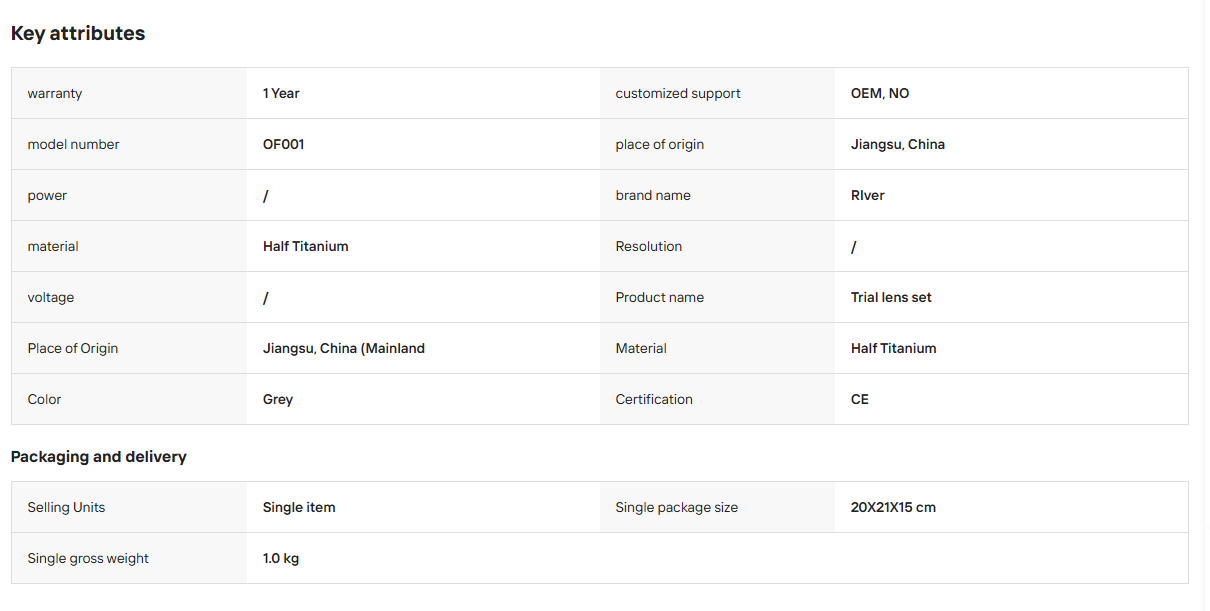Click the 'Trial lens set' value
The height and width of the screenshot is (611, 1210).
891,297
